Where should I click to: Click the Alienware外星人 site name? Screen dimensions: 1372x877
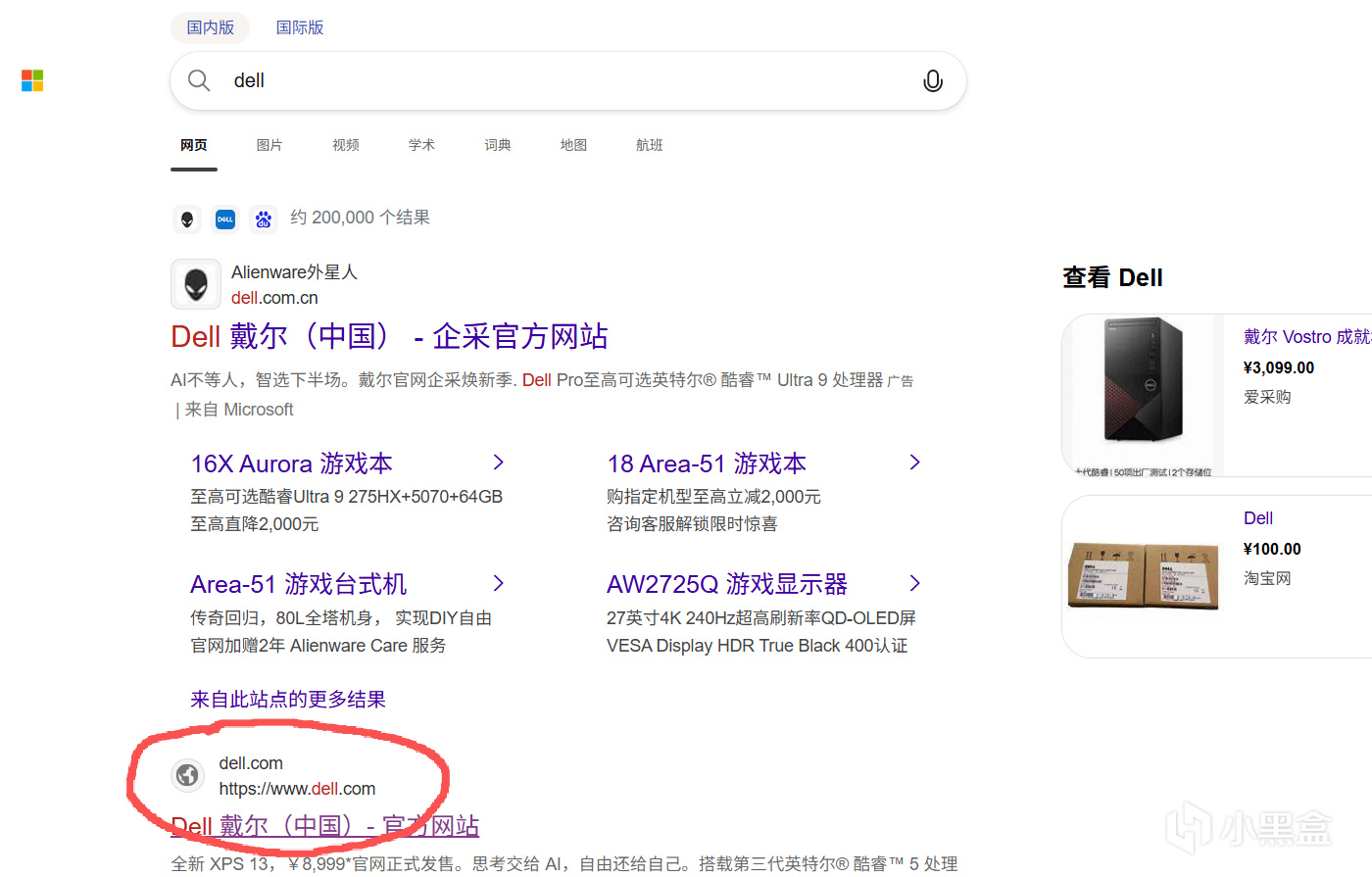[294, 272]
